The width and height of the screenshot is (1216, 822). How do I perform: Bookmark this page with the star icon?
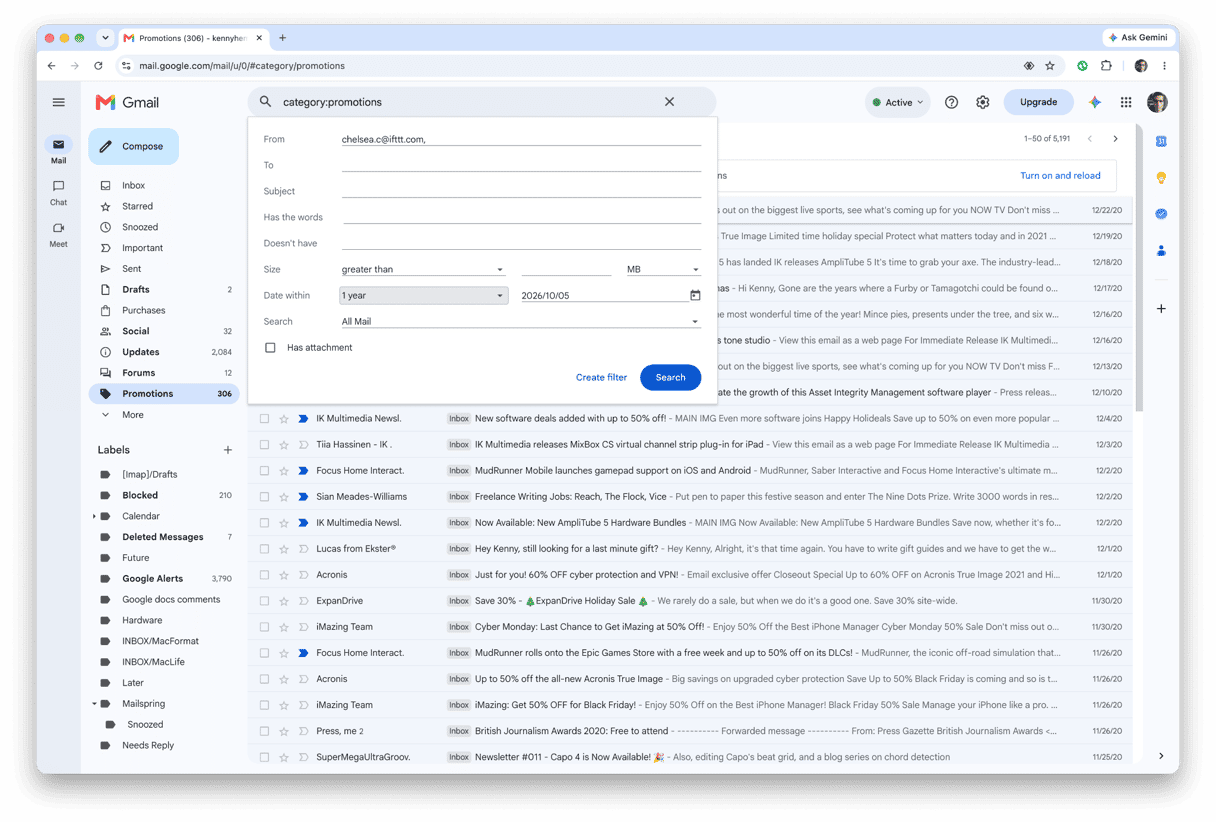pos(1050,66)
